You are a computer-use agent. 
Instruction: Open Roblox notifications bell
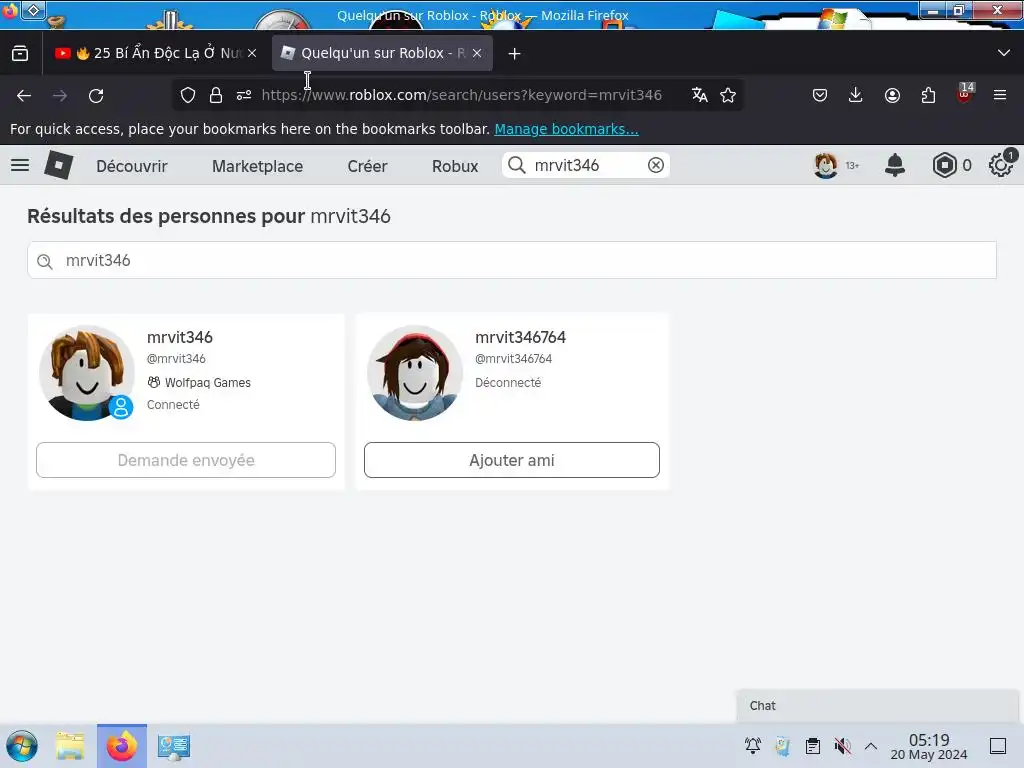(895, 165)
